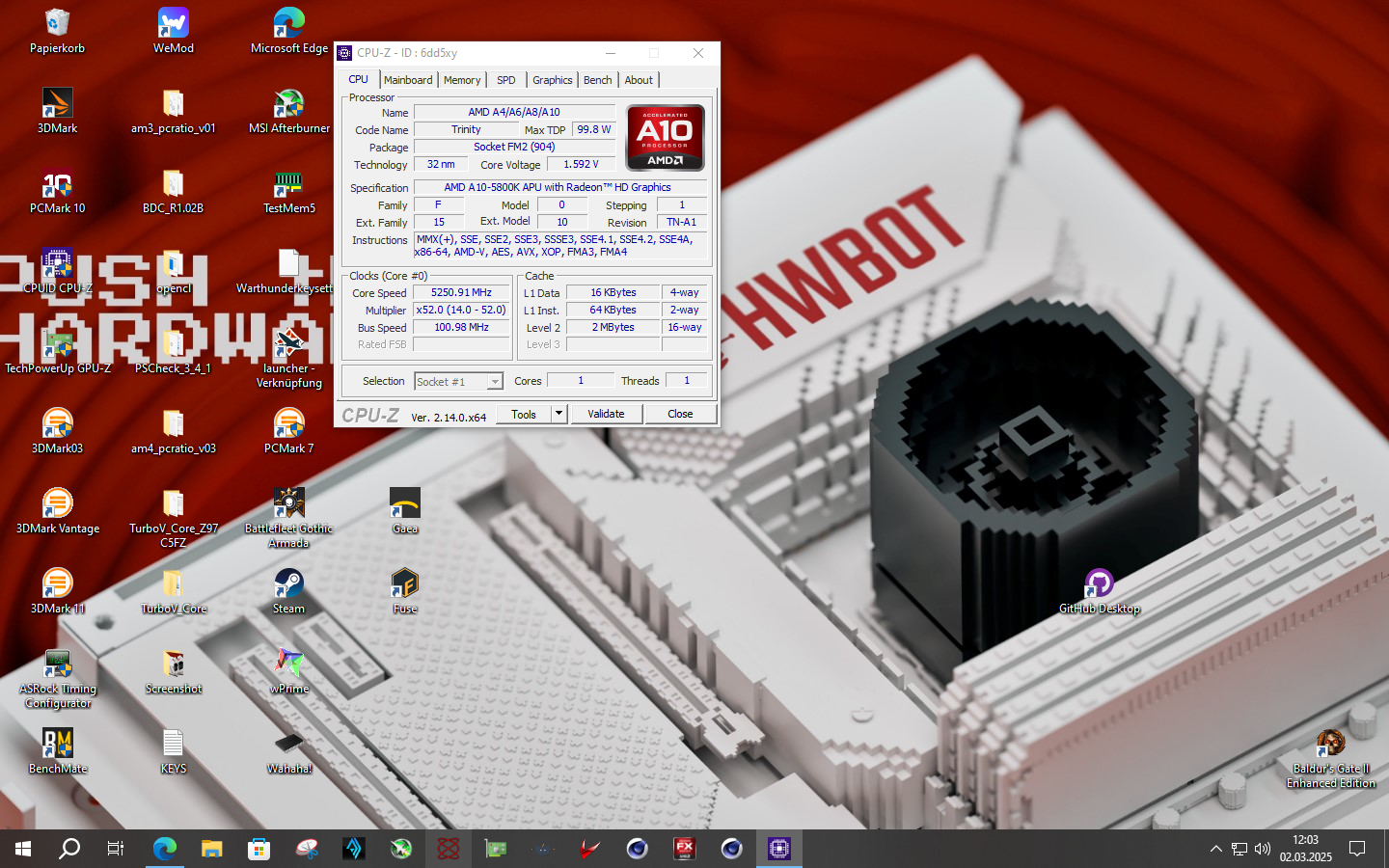This screenshot has height=868, width=1389.
Task: Open the MSI Afterburner shortcut
Action: click(289, 111)
